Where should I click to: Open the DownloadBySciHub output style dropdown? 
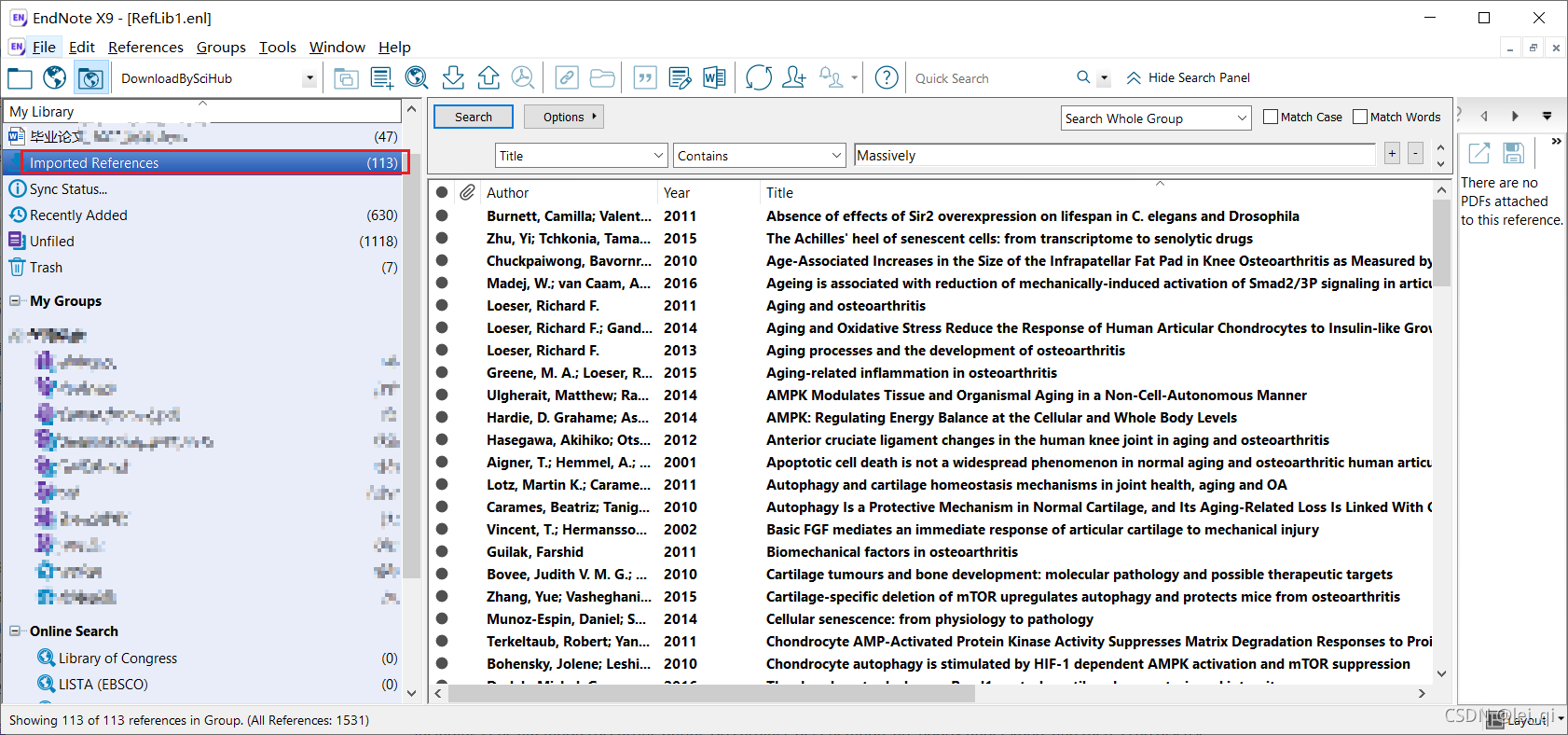pyautogui.click(x=309, y=78)
